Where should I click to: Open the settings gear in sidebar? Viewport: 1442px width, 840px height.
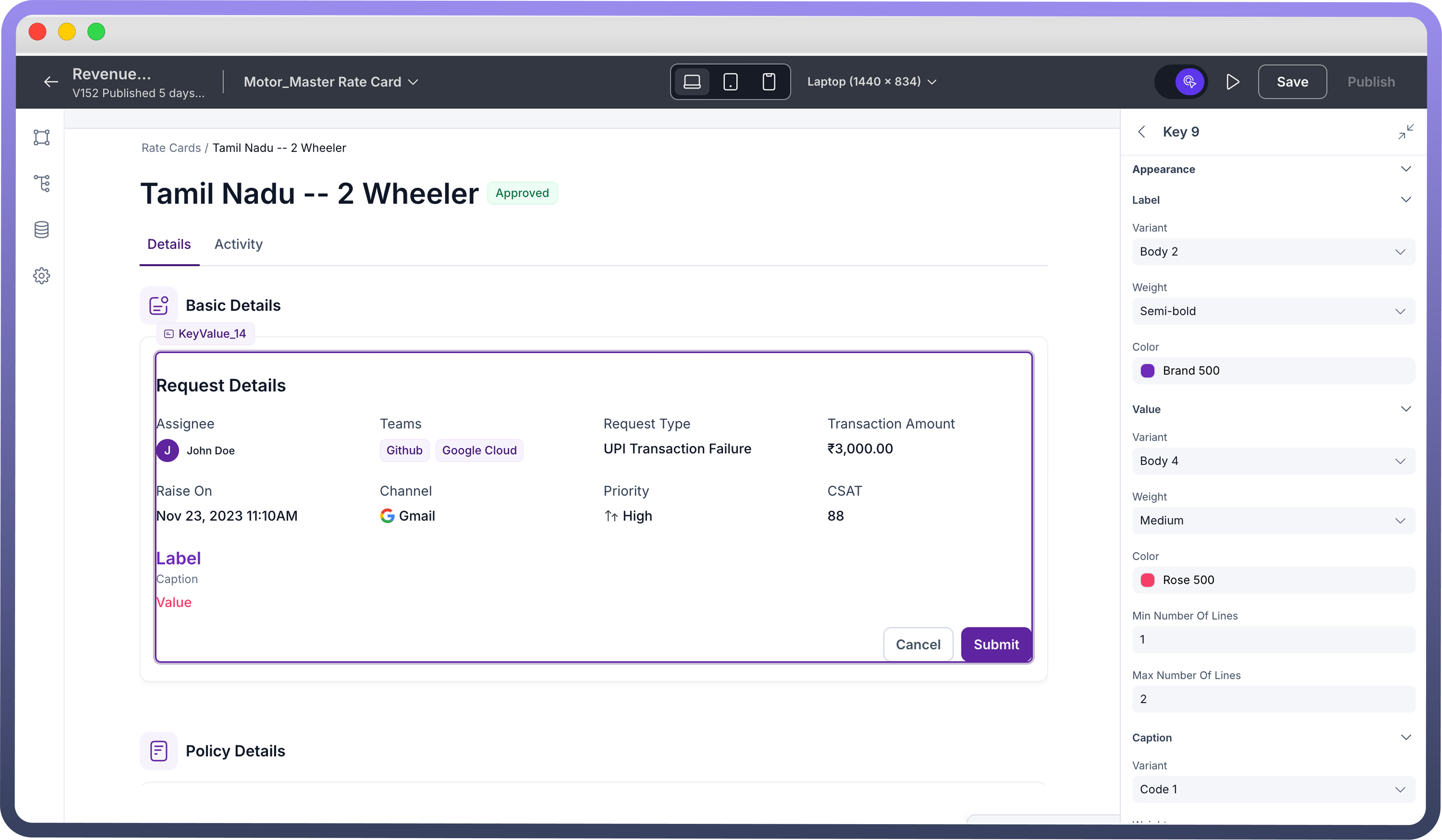(42, 276)
